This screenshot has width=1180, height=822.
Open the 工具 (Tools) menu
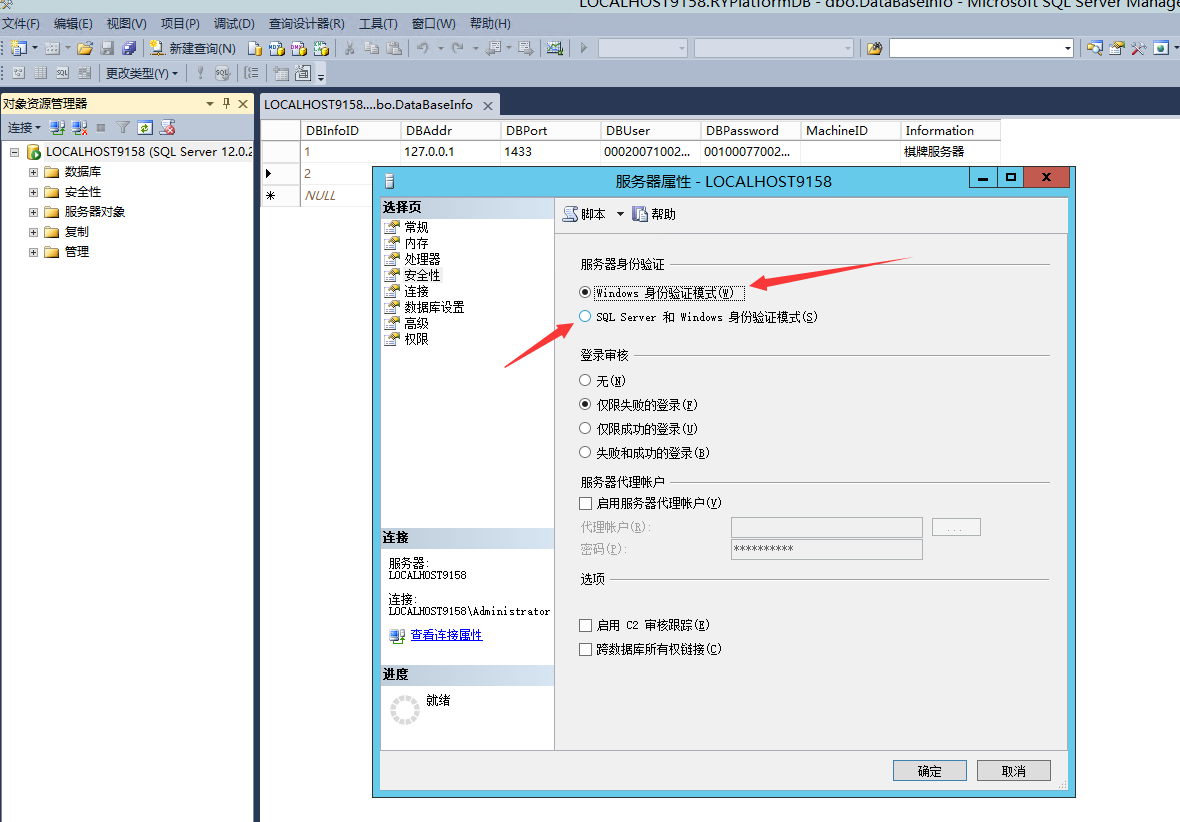pos(378,23)
